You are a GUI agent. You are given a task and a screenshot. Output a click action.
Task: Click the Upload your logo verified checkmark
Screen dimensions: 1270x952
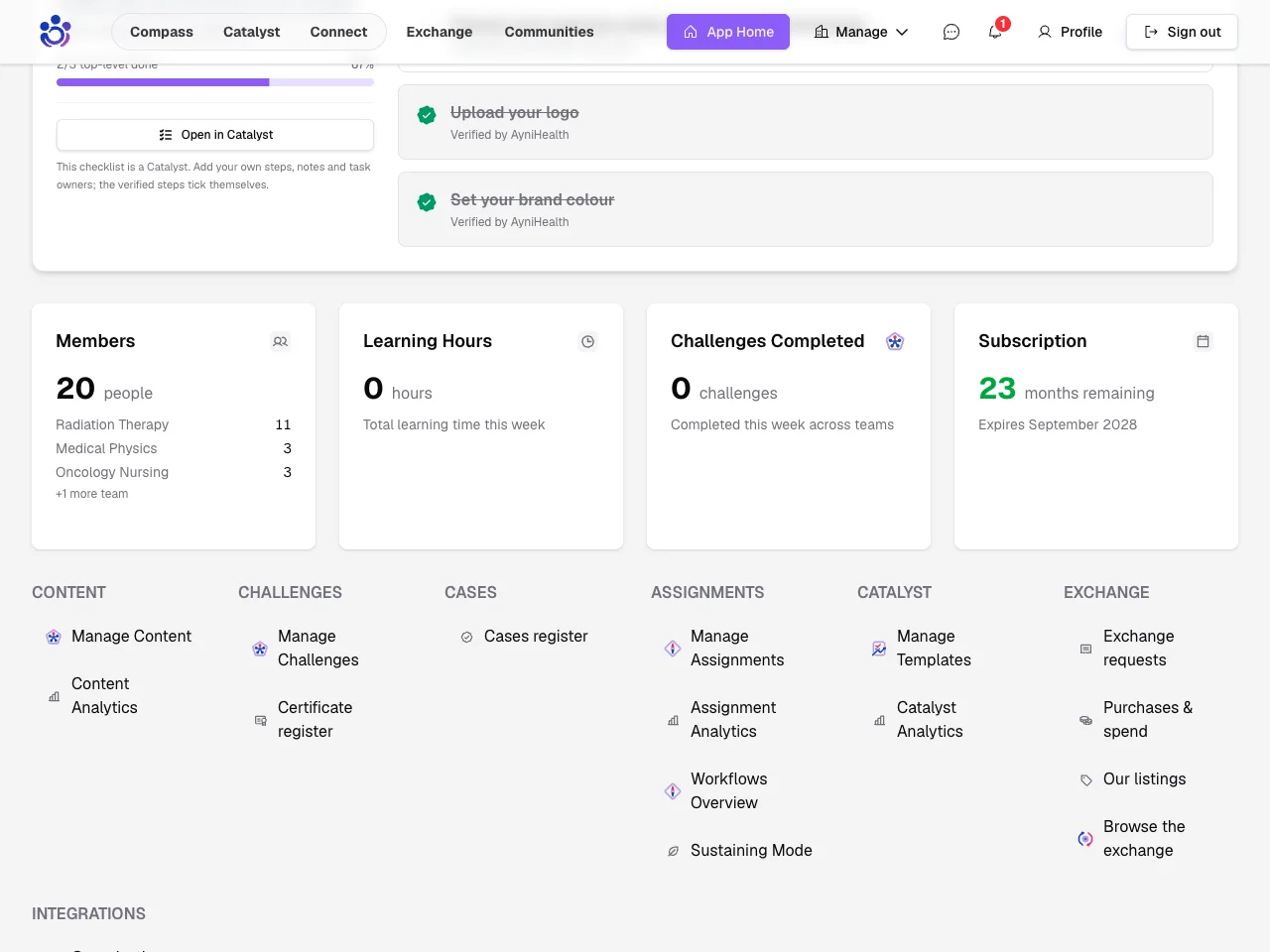[x=427, y=115]
